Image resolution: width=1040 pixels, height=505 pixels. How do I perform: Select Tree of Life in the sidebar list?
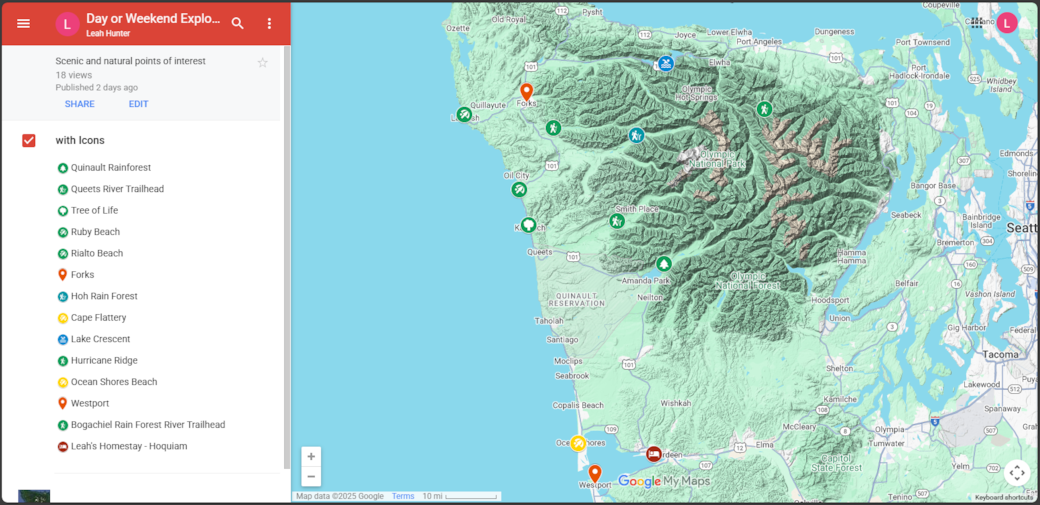pos(94,210)
